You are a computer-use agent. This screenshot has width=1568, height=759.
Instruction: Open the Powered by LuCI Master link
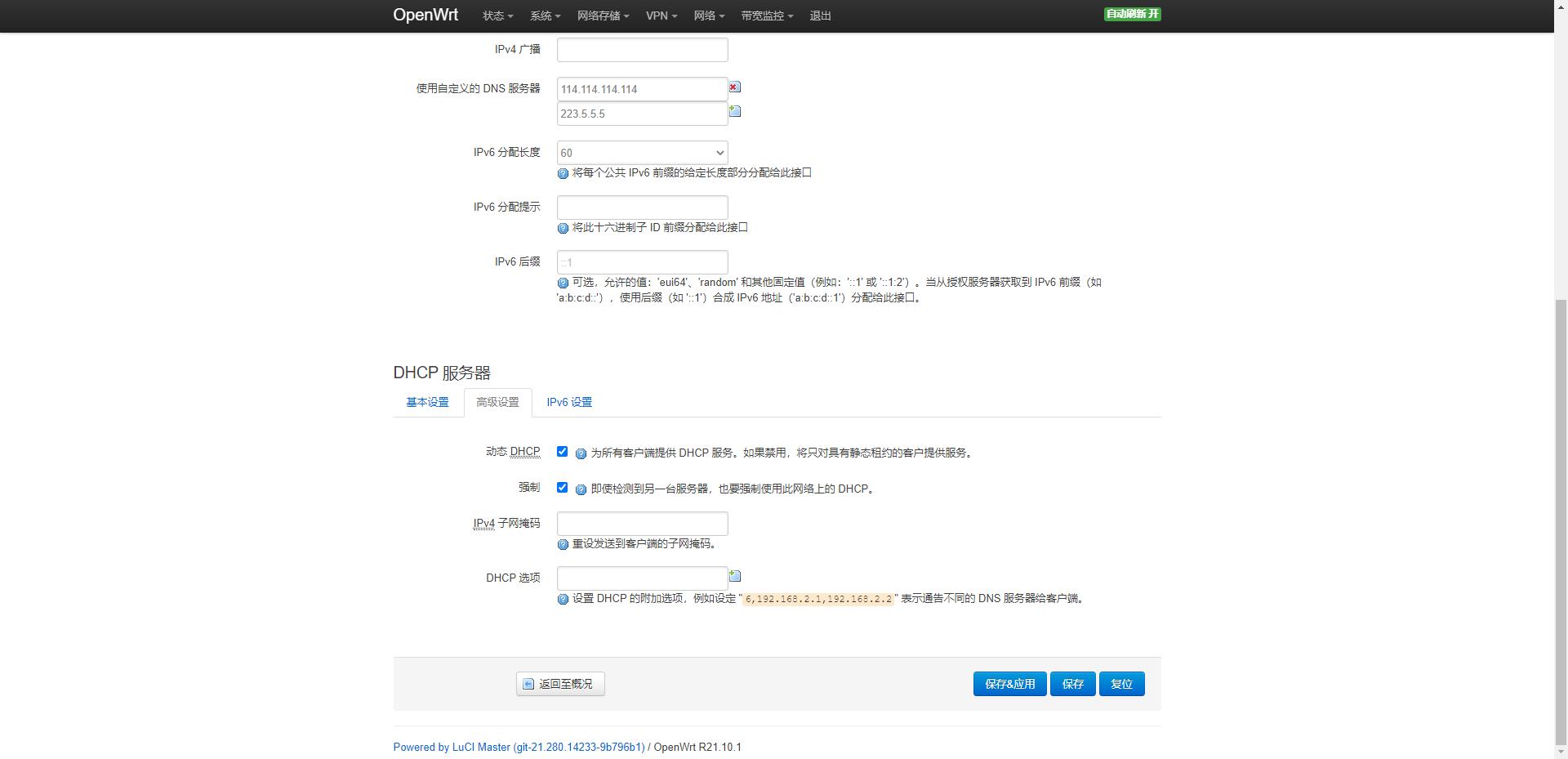pos(519,747)
